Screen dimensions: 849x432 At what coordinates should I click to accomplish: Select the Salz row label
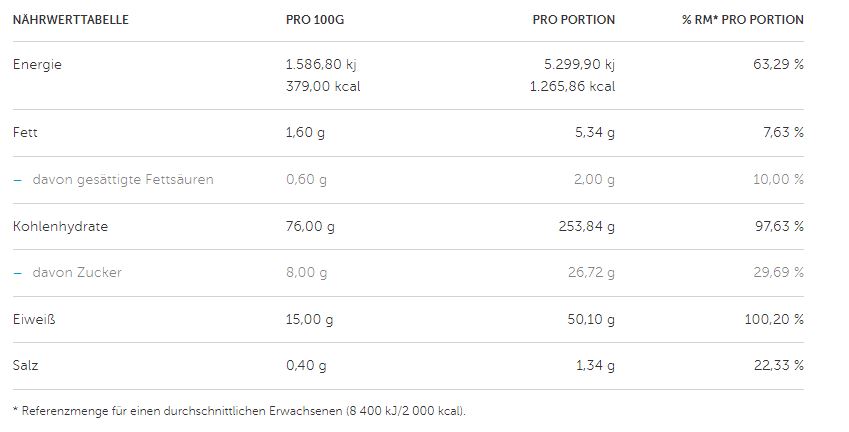tap(26, 366)
